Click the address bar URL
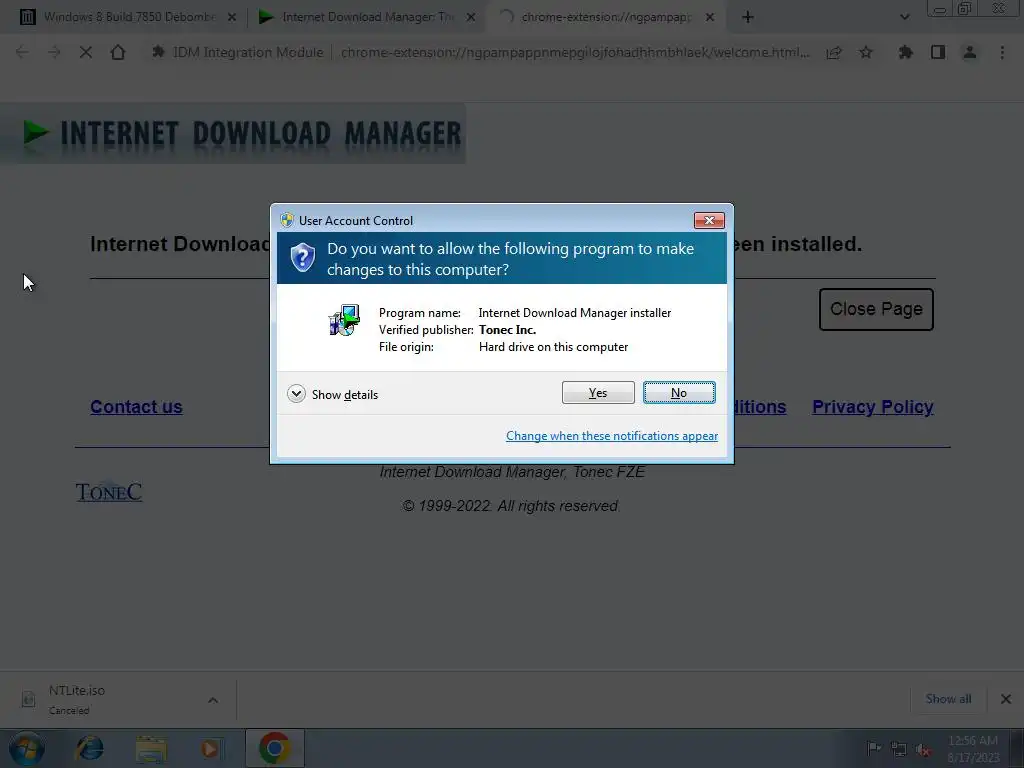 click(575, 52)
